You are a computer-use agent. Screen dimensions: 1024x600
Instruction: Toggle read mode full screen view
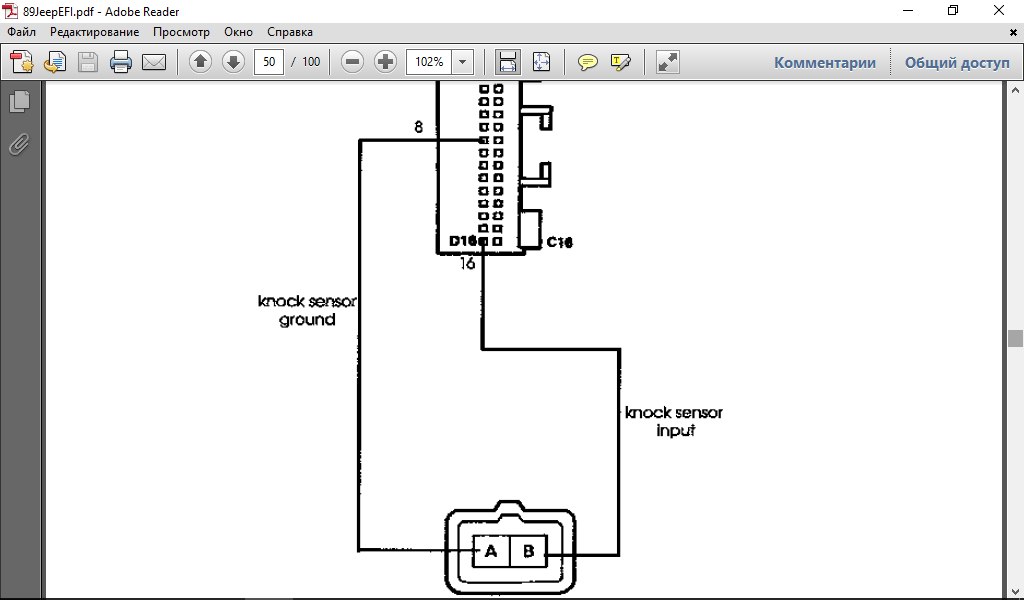point(667,62)
